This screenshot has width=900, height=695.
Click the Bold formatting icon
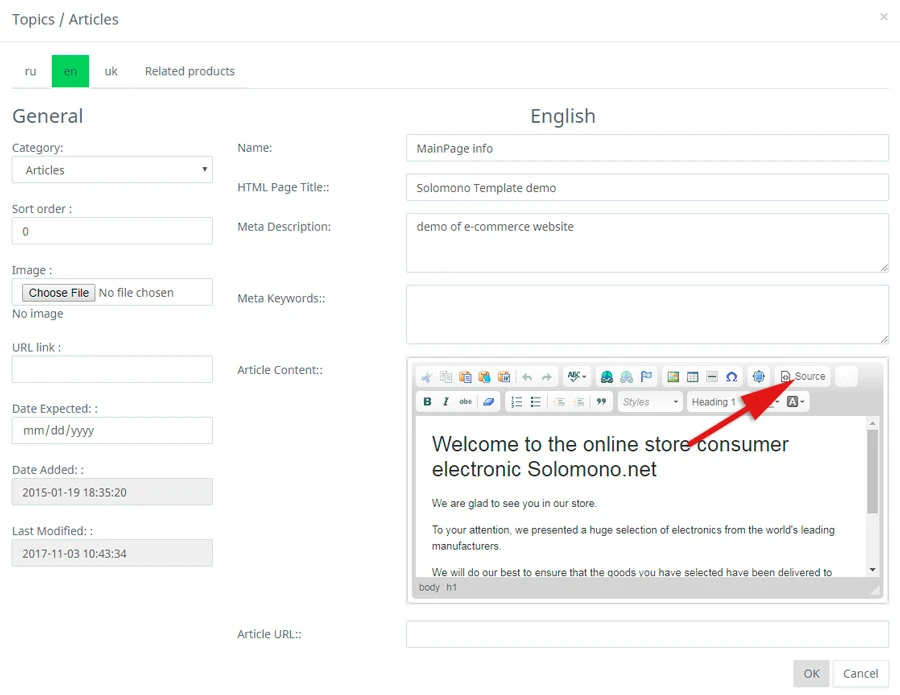(428, 402)
